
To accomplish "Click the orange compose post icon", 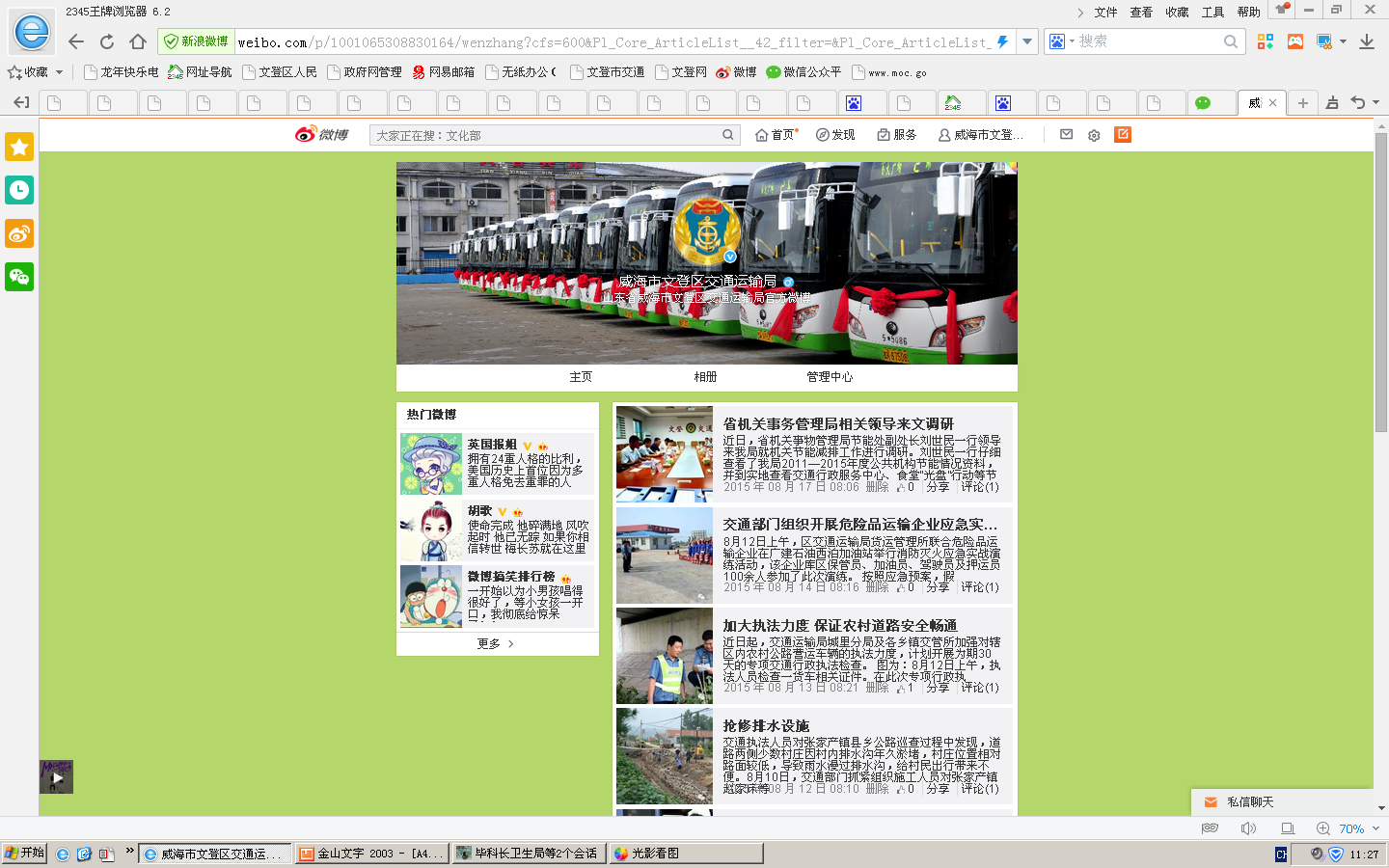I will [x=1123, y=135].
